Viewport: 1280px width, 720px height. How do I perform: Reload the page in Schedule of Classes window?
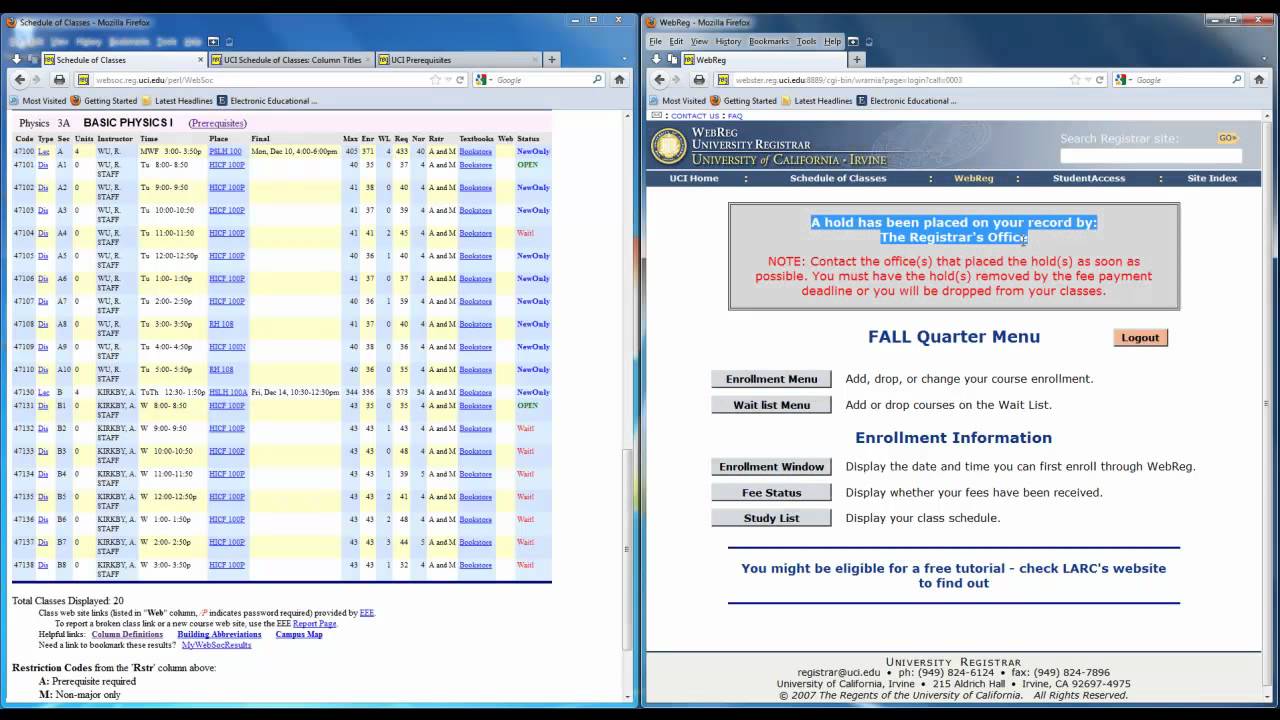[x=460, y=80]
